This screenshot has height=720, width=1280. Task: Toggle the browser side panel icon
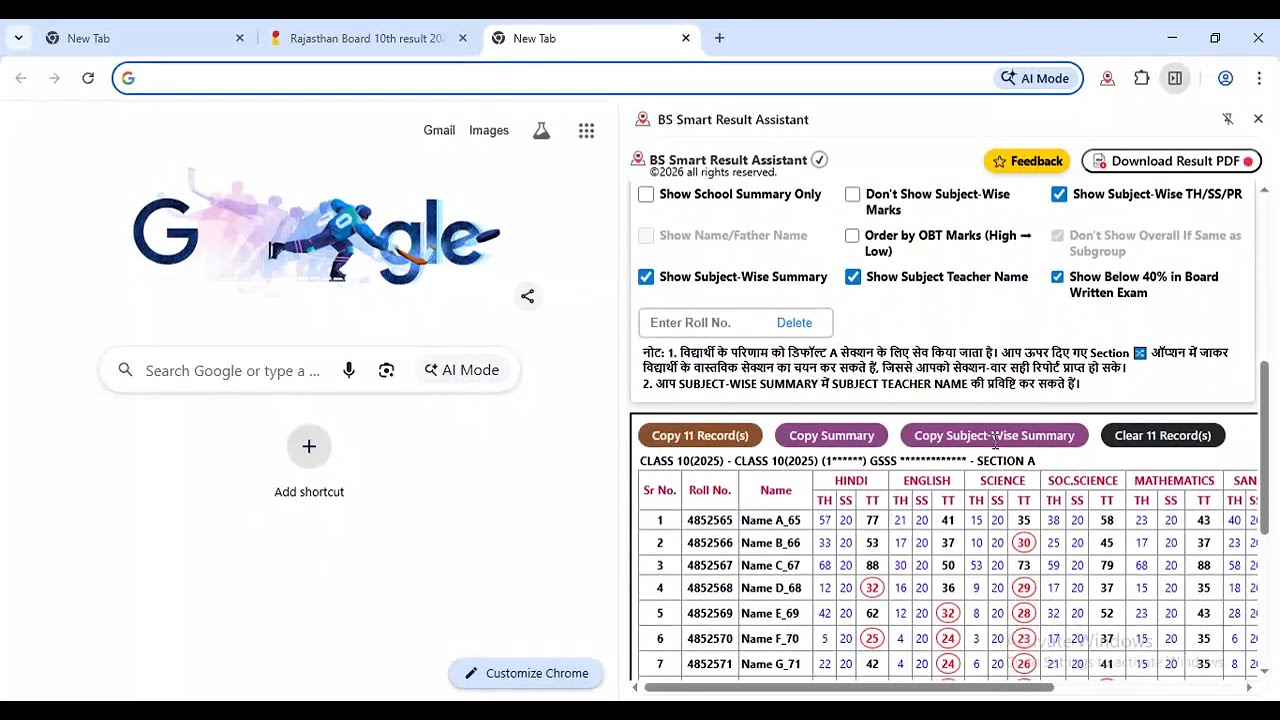click(x=1175, y=78)
